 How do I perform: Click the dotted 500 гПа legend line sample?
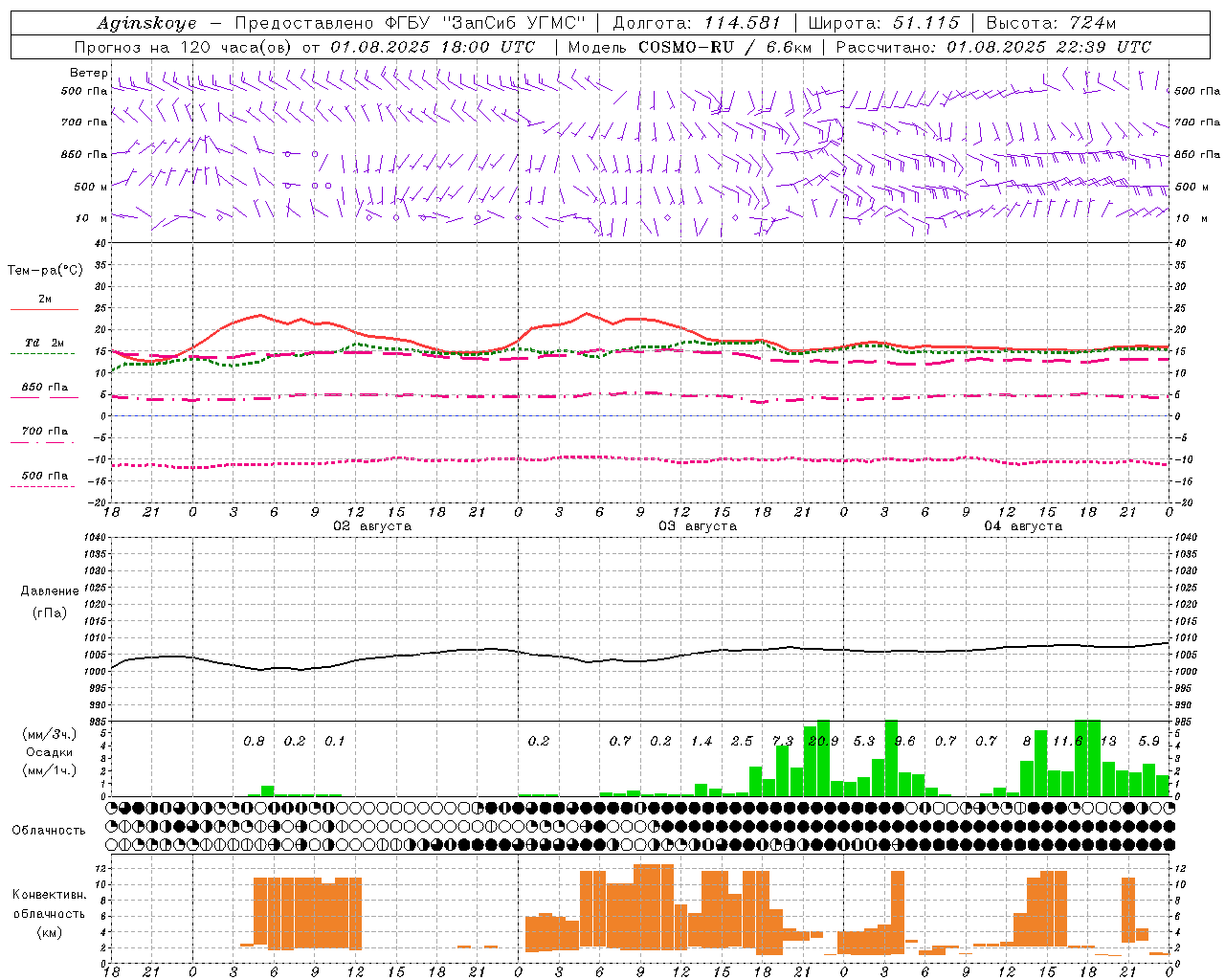tap(44, 486)
